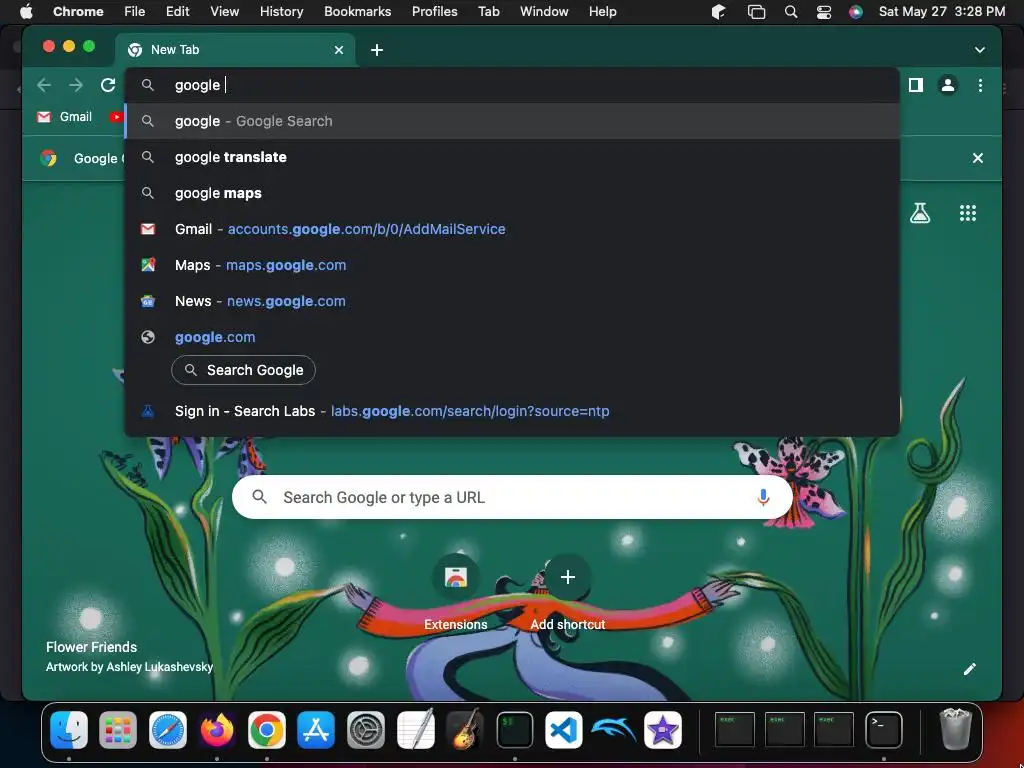Screen dimensions: 1024x768
Task: Launch Safari from the dock
Action: (x=168, y=729)
